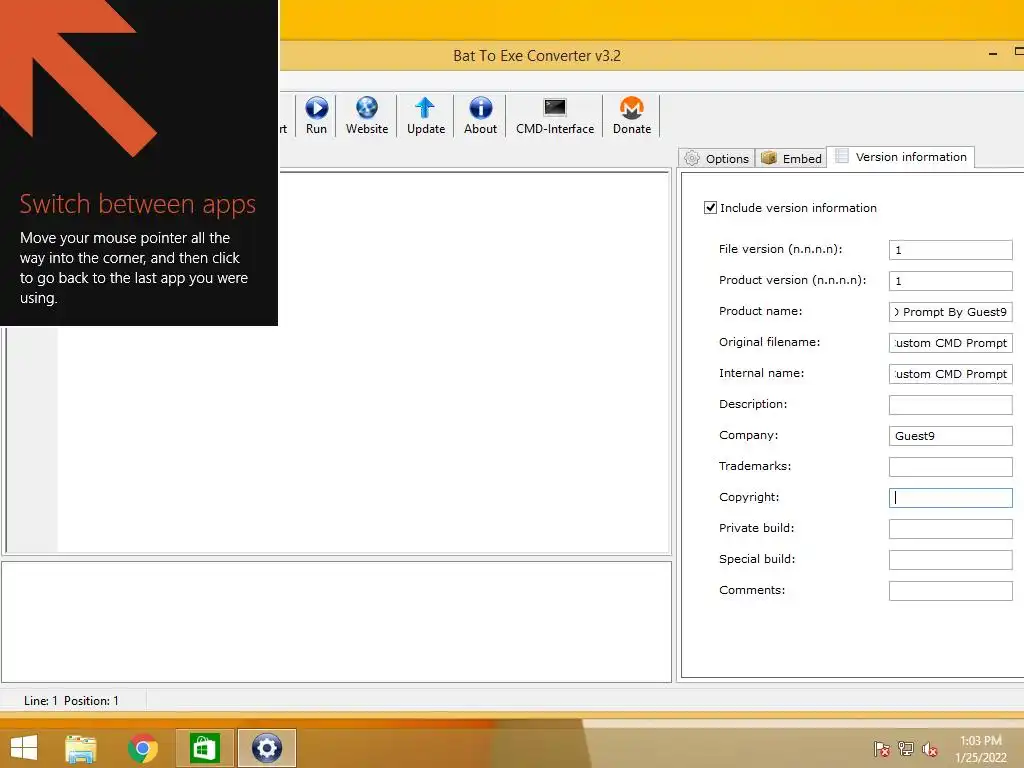Image resolution: width=1024 pixels, height=768 pixels.
Task: Select the Version information tab
Action: 901,157
